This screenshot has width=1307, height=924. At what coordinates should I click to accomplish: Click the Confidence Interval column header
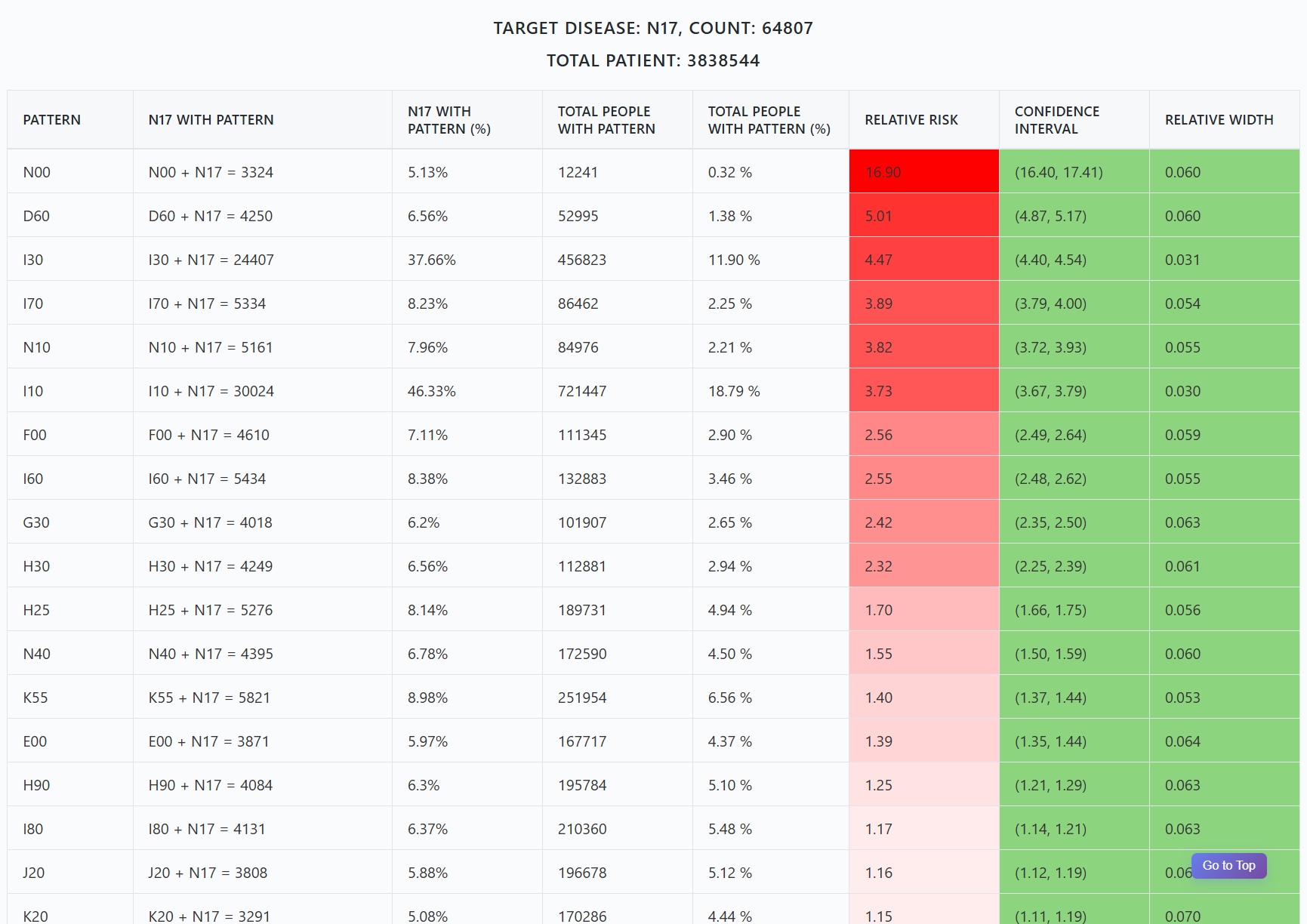(1056, 120)
